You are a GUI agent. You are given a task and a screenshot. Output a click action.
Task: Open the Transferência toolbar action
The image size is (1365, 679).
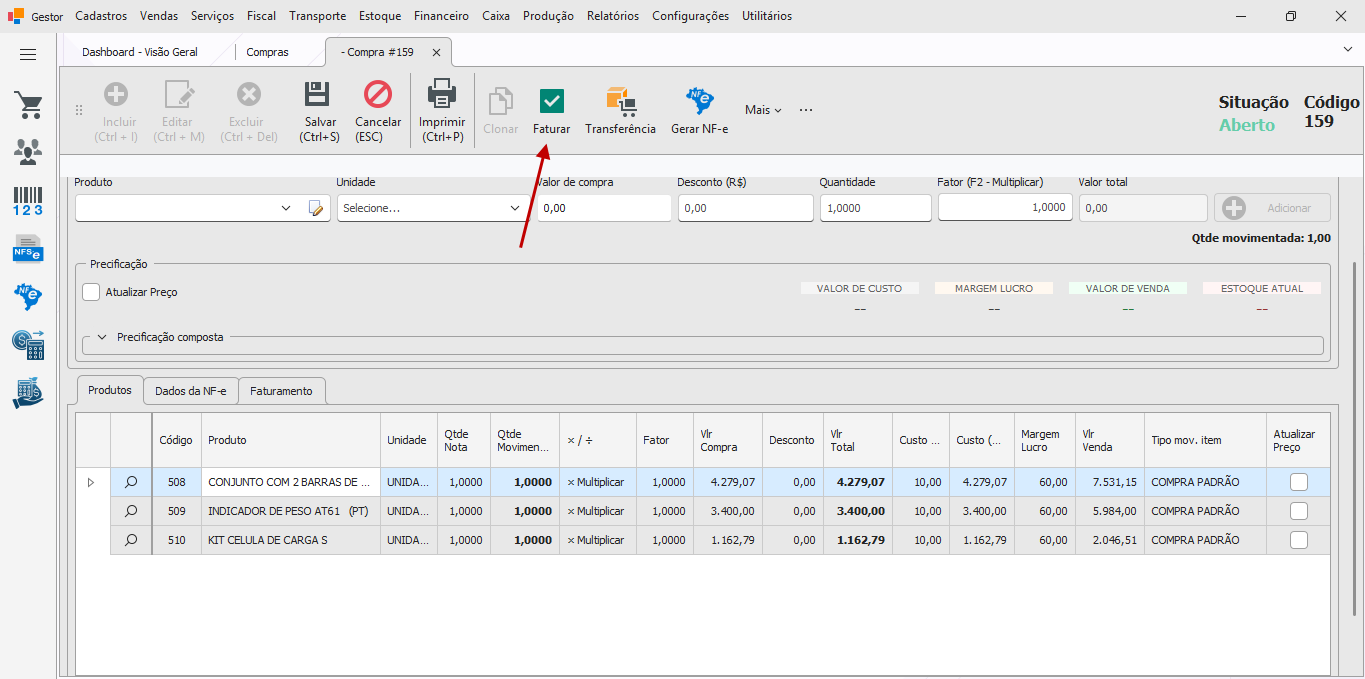(620, 111)
